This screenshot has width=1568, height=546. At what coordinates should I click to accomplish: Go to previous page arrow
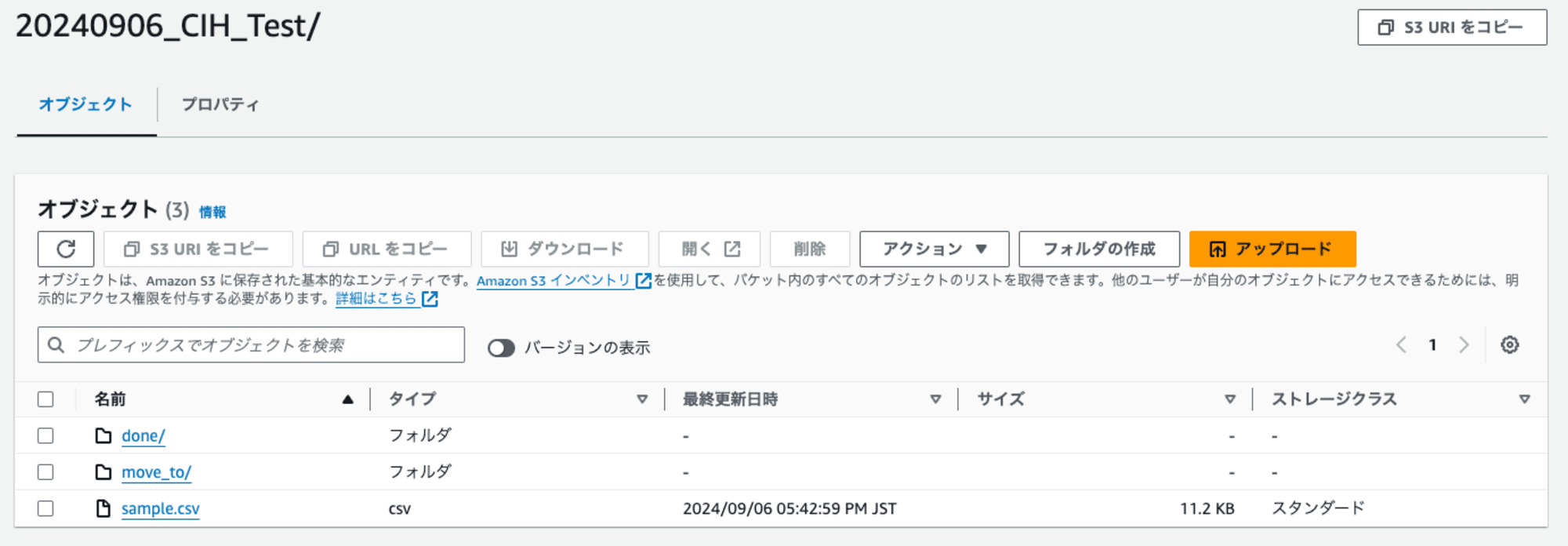[x=1401, y=345]
